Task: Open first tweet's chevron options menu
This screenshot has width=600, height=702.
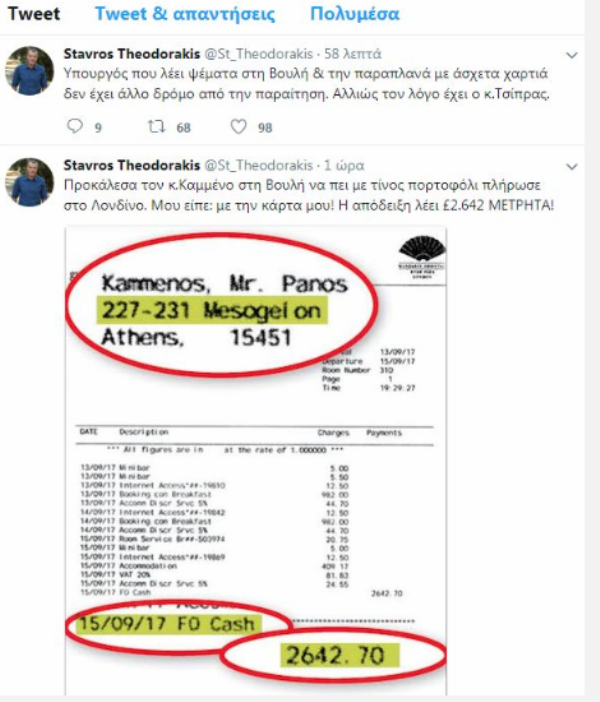Action: [571, 56]
